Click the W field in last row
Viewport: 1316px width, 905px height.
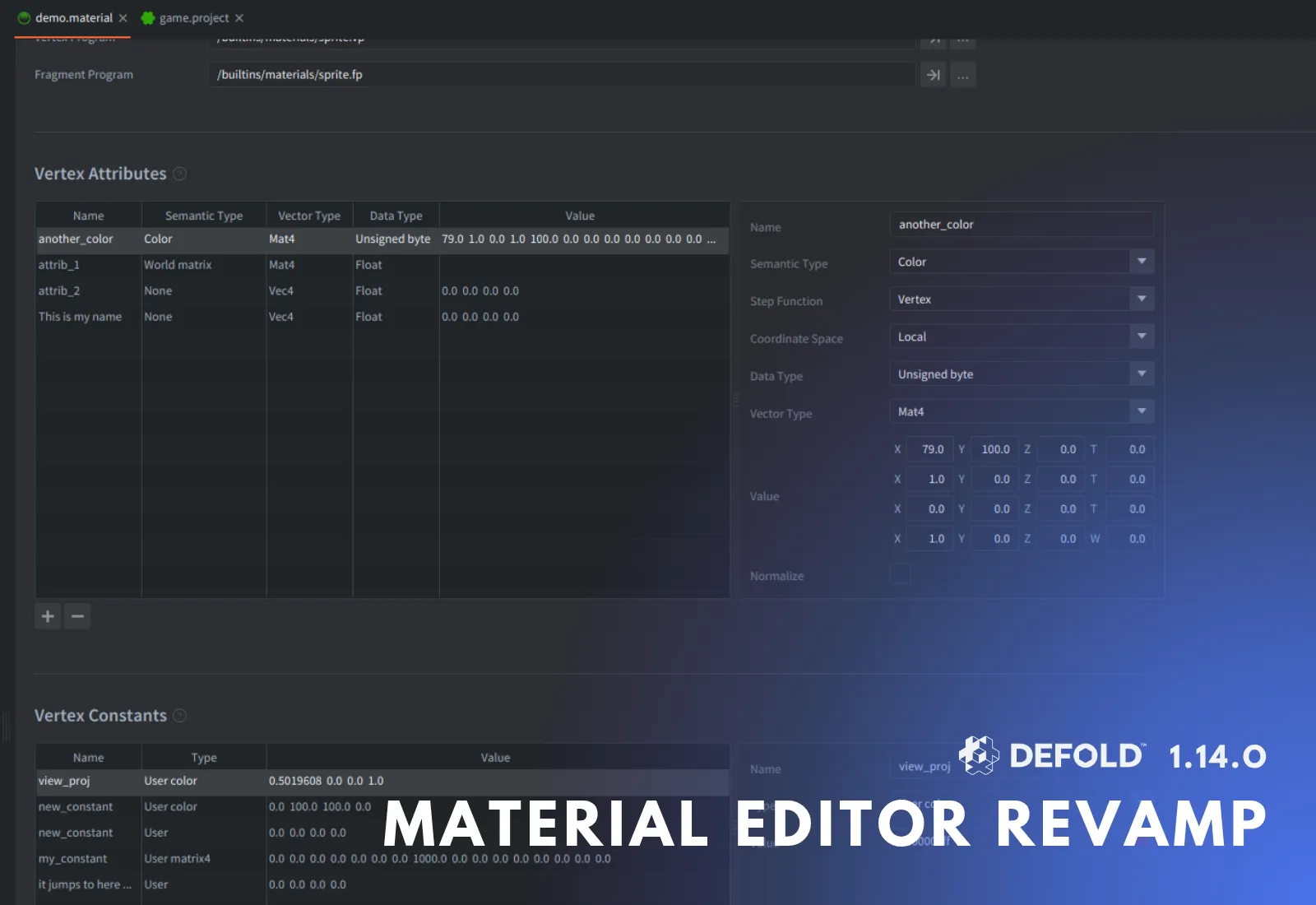point(1129,539)
